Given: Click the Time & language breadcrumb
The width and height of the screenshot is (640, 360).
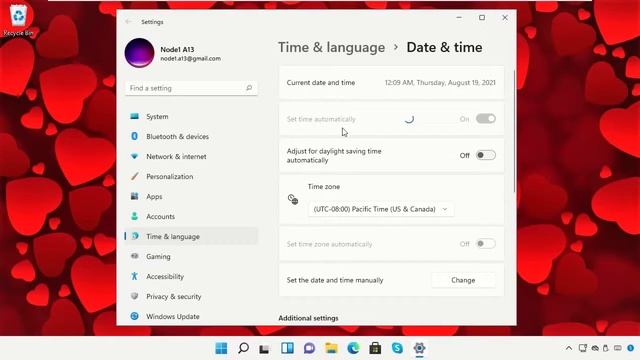Looking at the screenshot, I should [331, 47].
